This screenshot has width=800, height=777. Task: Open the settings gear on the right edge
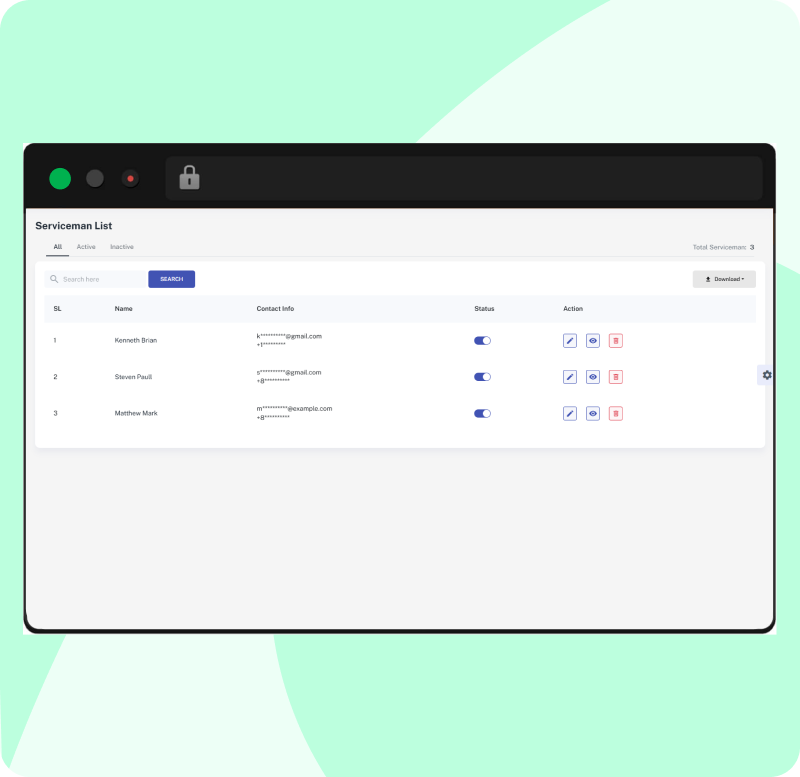point(767,375)
